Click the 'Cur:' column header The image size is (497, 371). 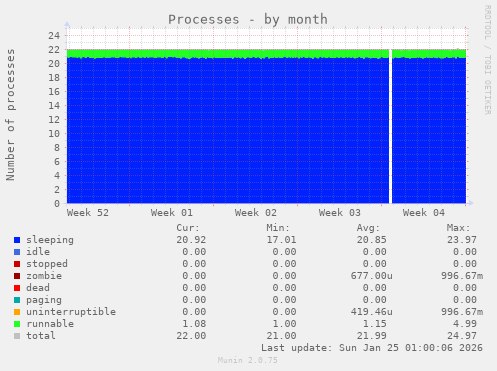coord(188,228)
